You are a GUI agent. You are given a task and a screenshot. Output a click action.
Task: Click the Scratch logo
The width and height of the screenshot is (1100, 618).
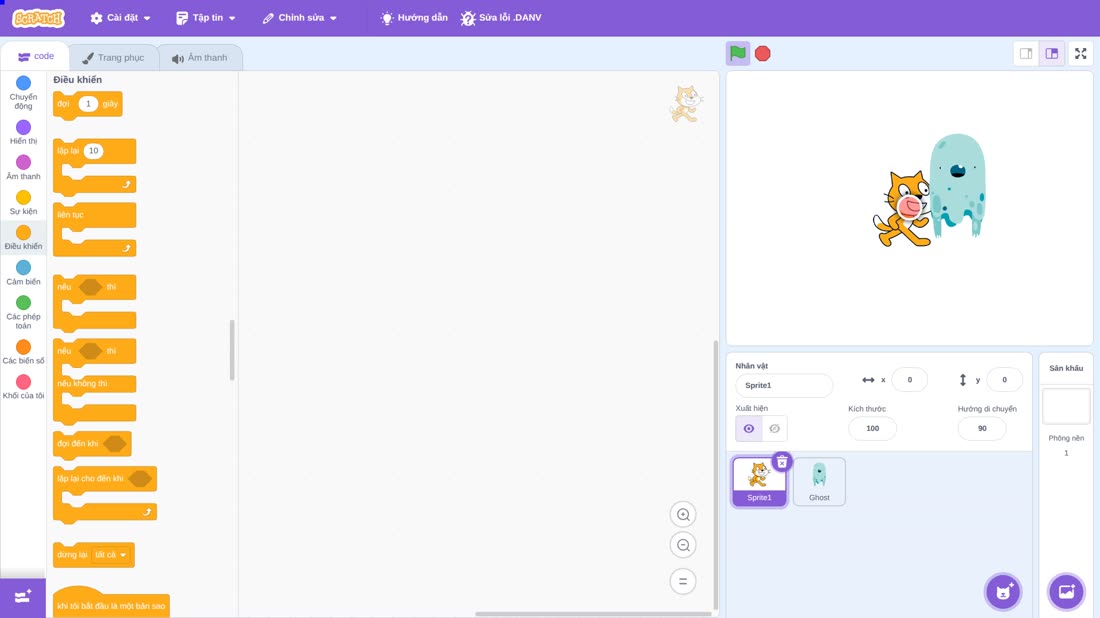[39, 18]
